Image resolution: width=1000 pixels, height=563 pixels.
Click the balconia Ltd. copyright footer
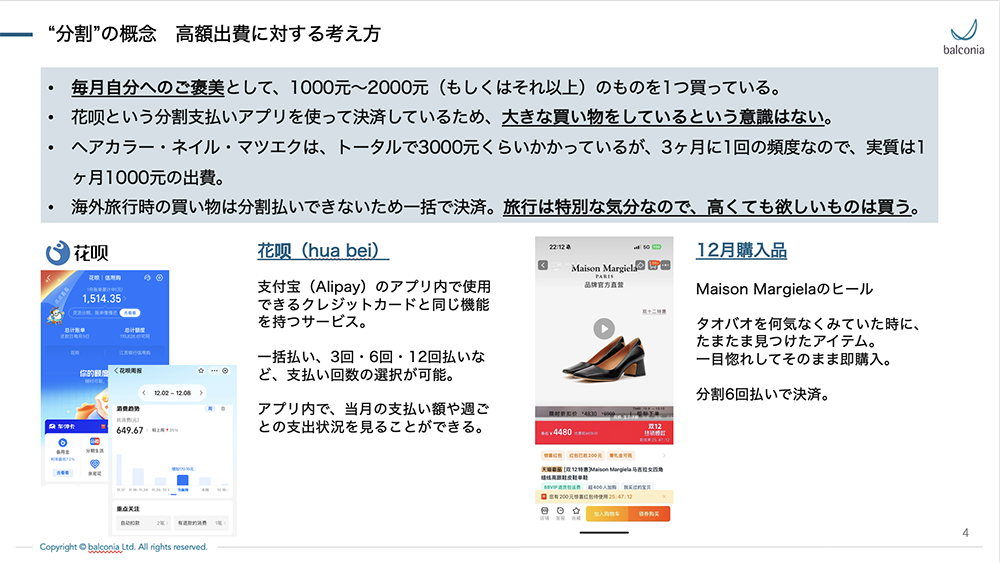(124, 547)
